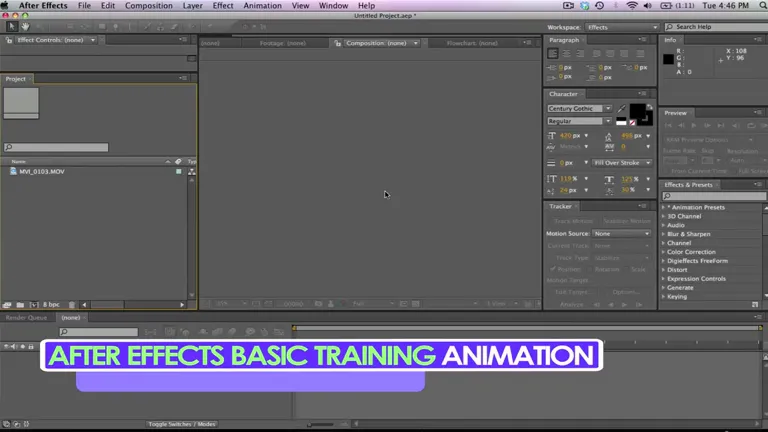768x432 pixels.
Task: Open the Apple menu
Action: [x=5, y=5]
